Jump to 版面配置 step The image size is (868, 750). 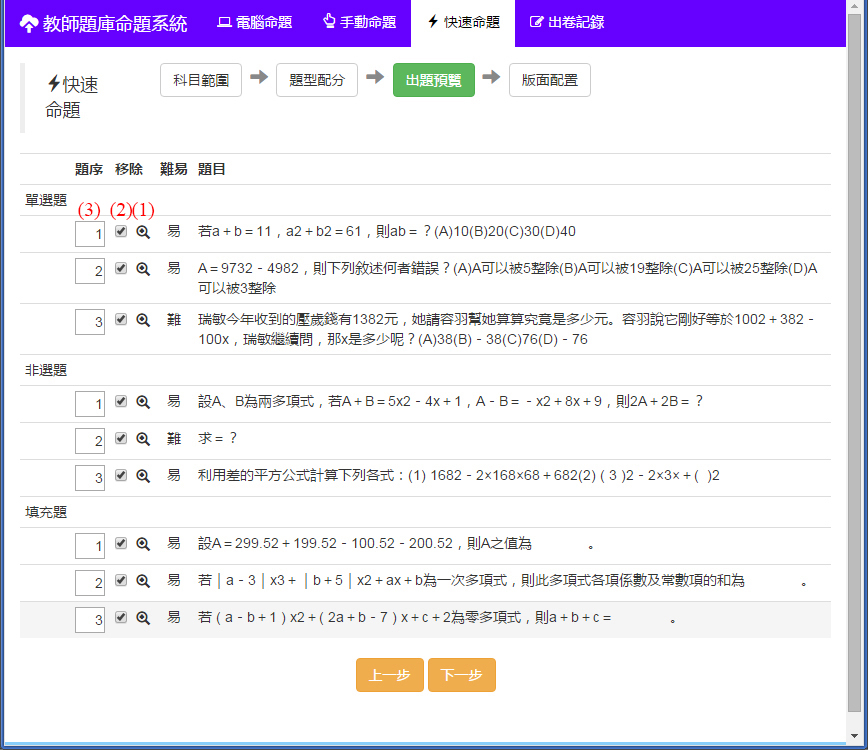pos(549,80)
